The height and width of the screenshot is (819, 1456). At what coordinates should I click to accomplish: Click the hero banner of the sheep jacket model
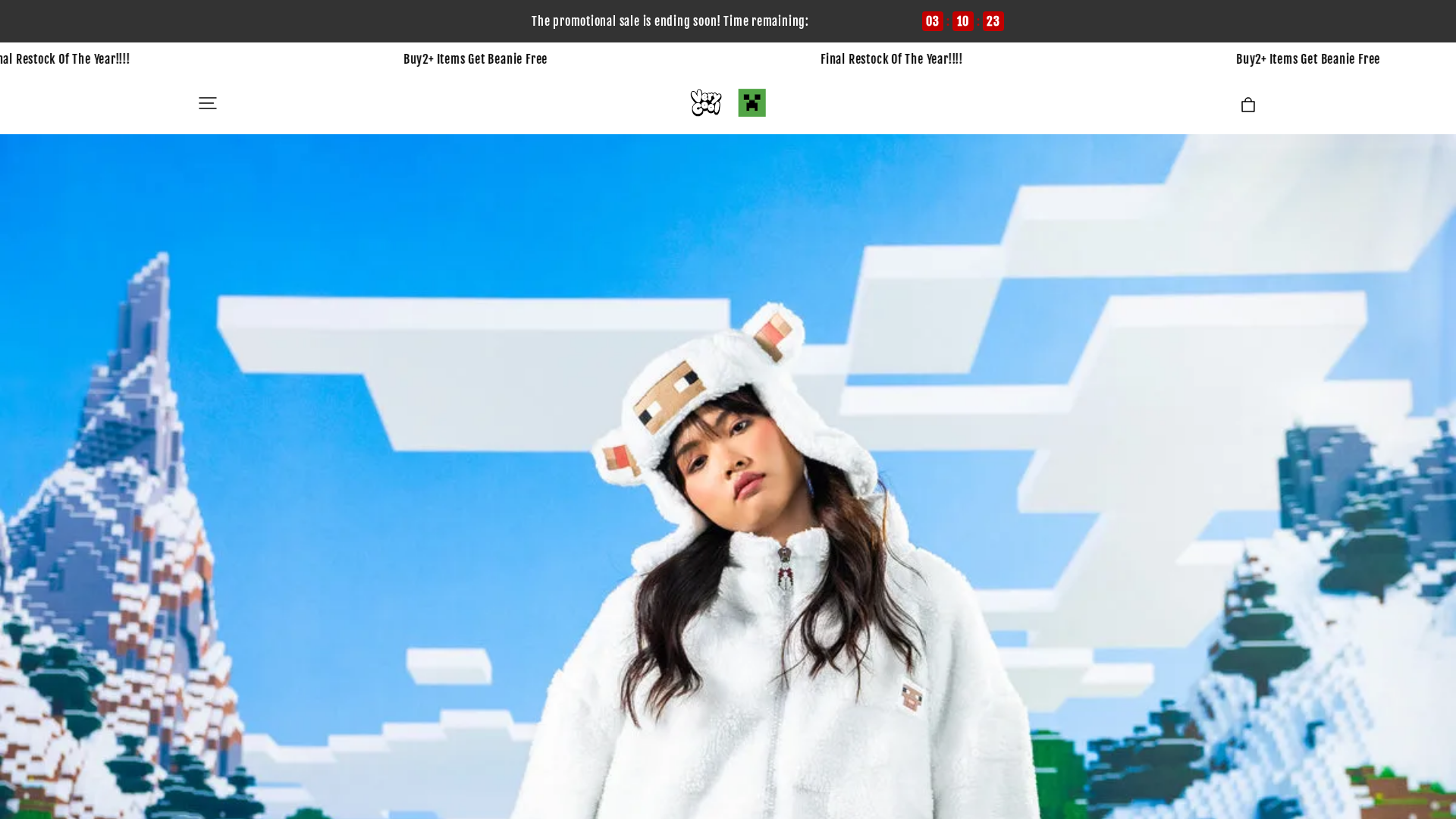728,477
